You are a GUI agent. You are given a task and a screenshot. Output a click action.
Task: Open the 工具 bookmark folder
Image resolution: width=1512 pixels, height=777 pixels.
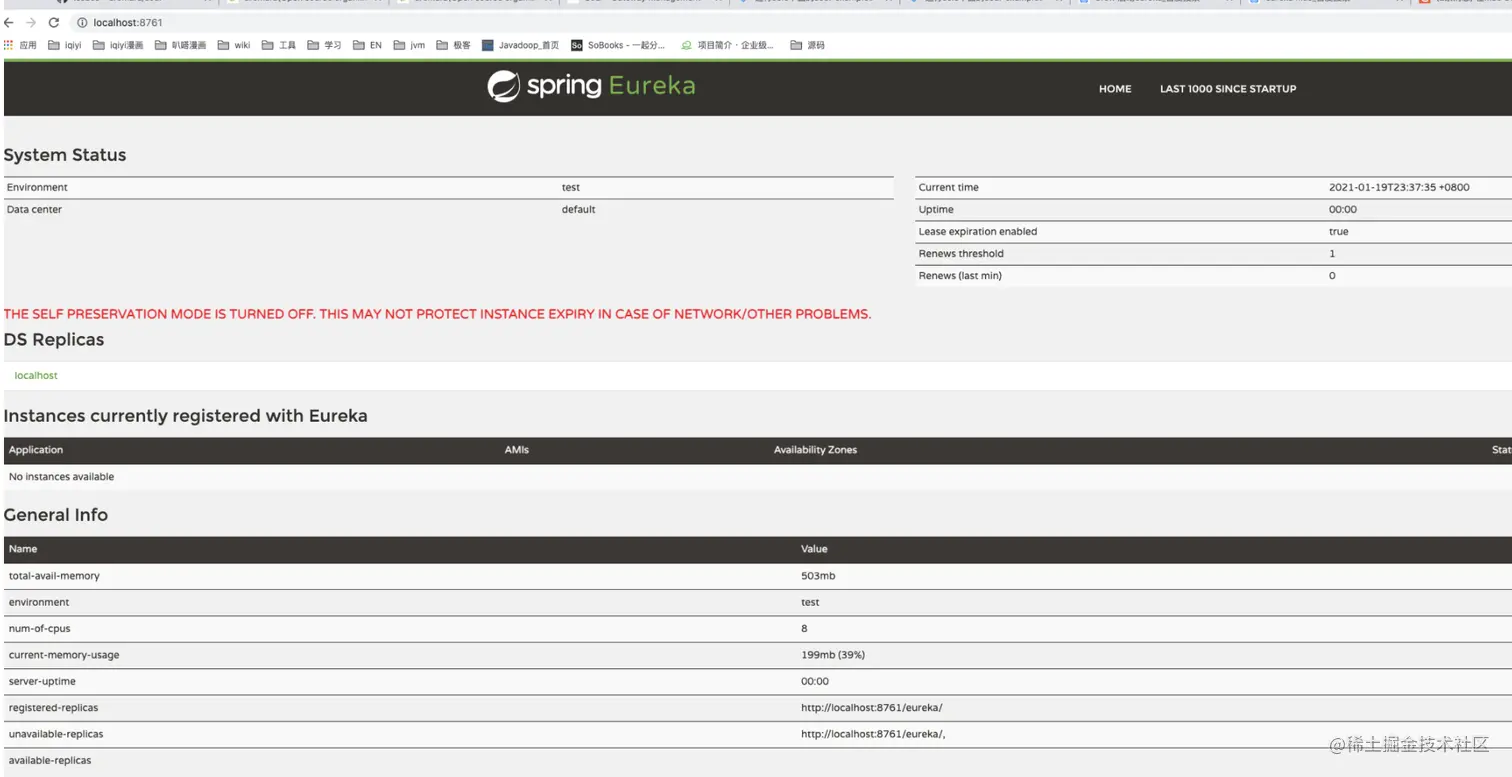(x=279, y=45)
